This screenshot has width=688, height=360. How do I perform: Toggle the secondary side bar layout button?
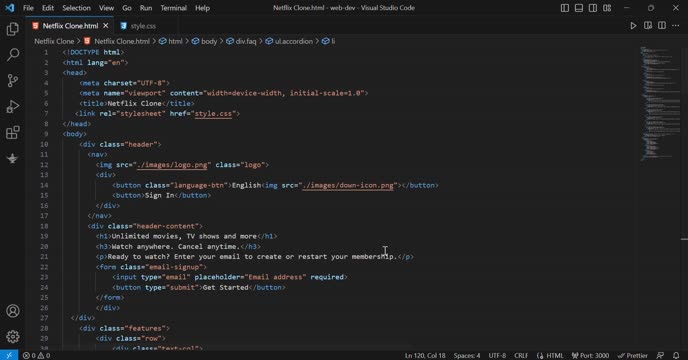(x=593, y=8)
